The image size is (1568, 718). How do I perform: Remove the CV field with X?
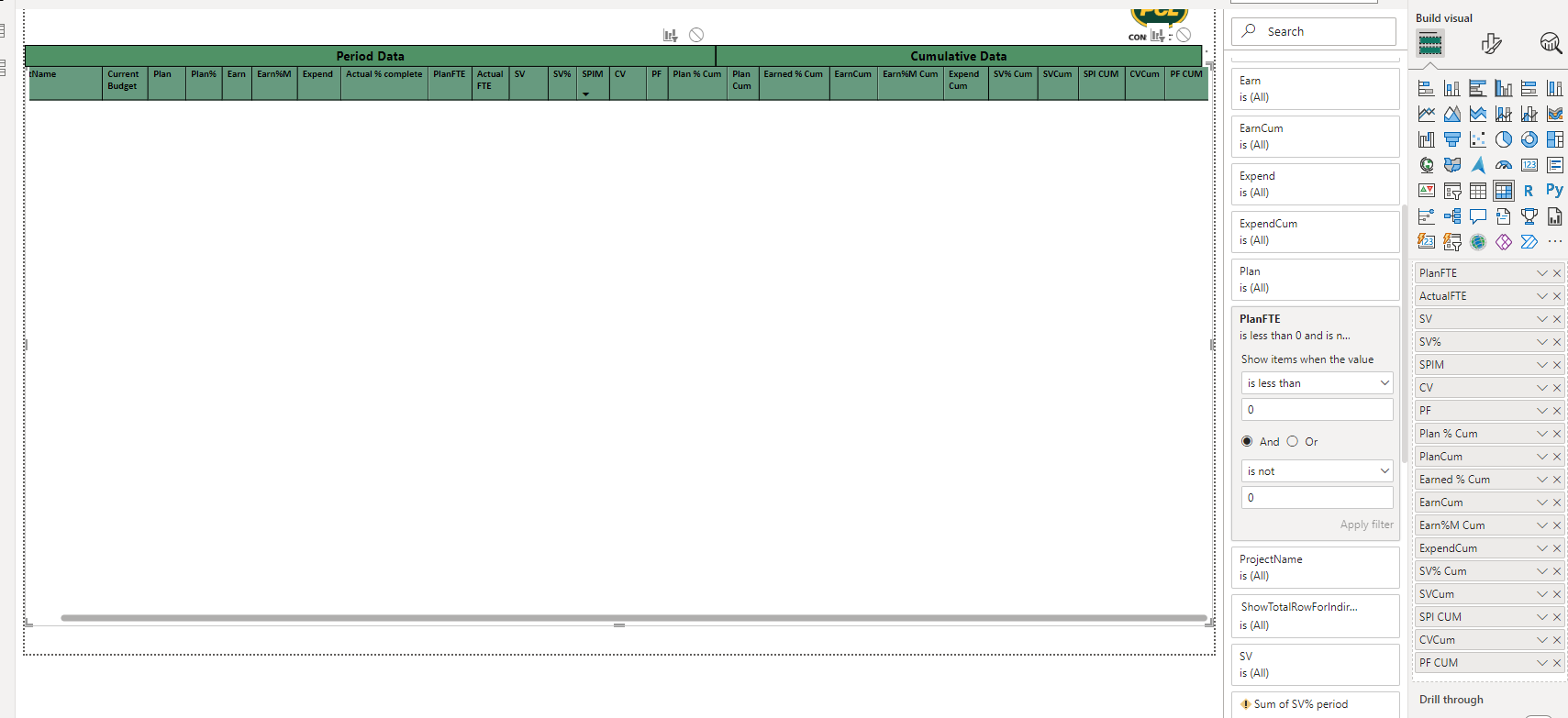[x=1557, y=388]
